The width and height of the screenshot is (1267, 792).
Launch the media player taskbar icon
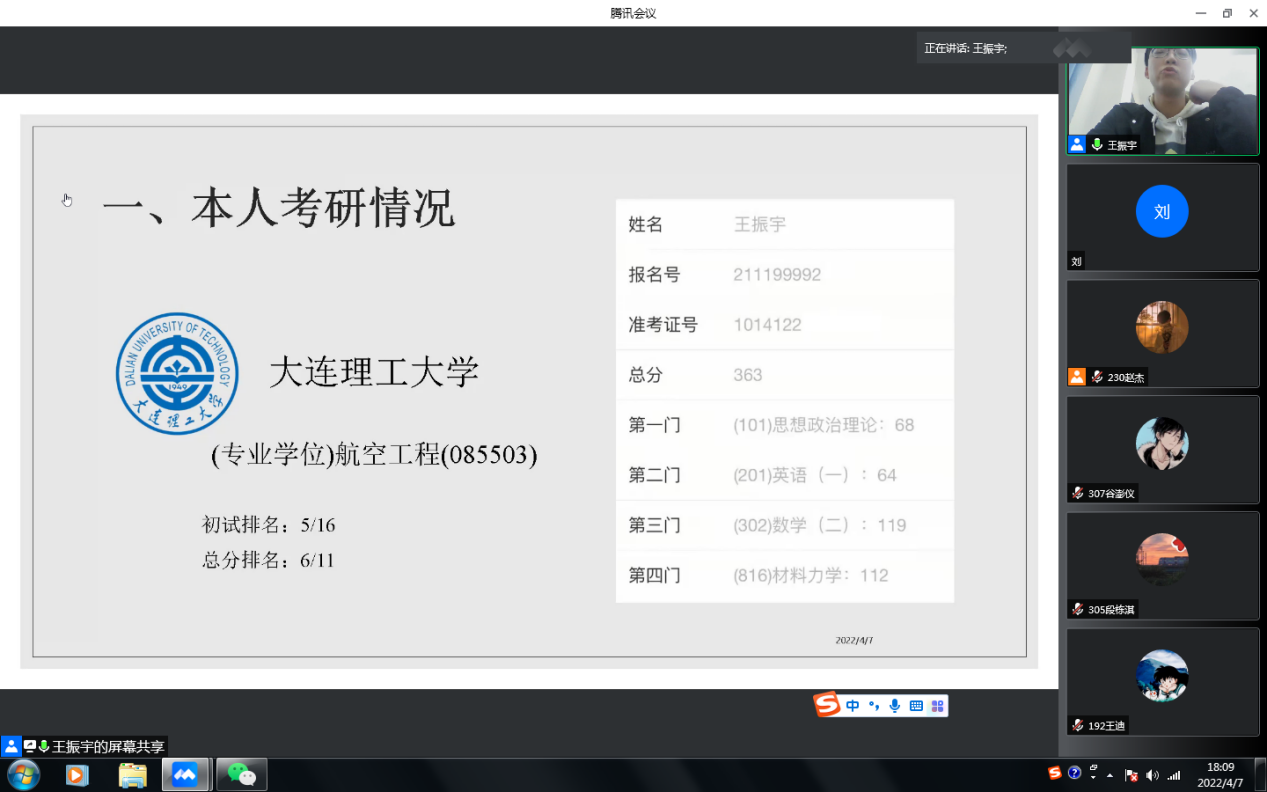pos(77,775)
